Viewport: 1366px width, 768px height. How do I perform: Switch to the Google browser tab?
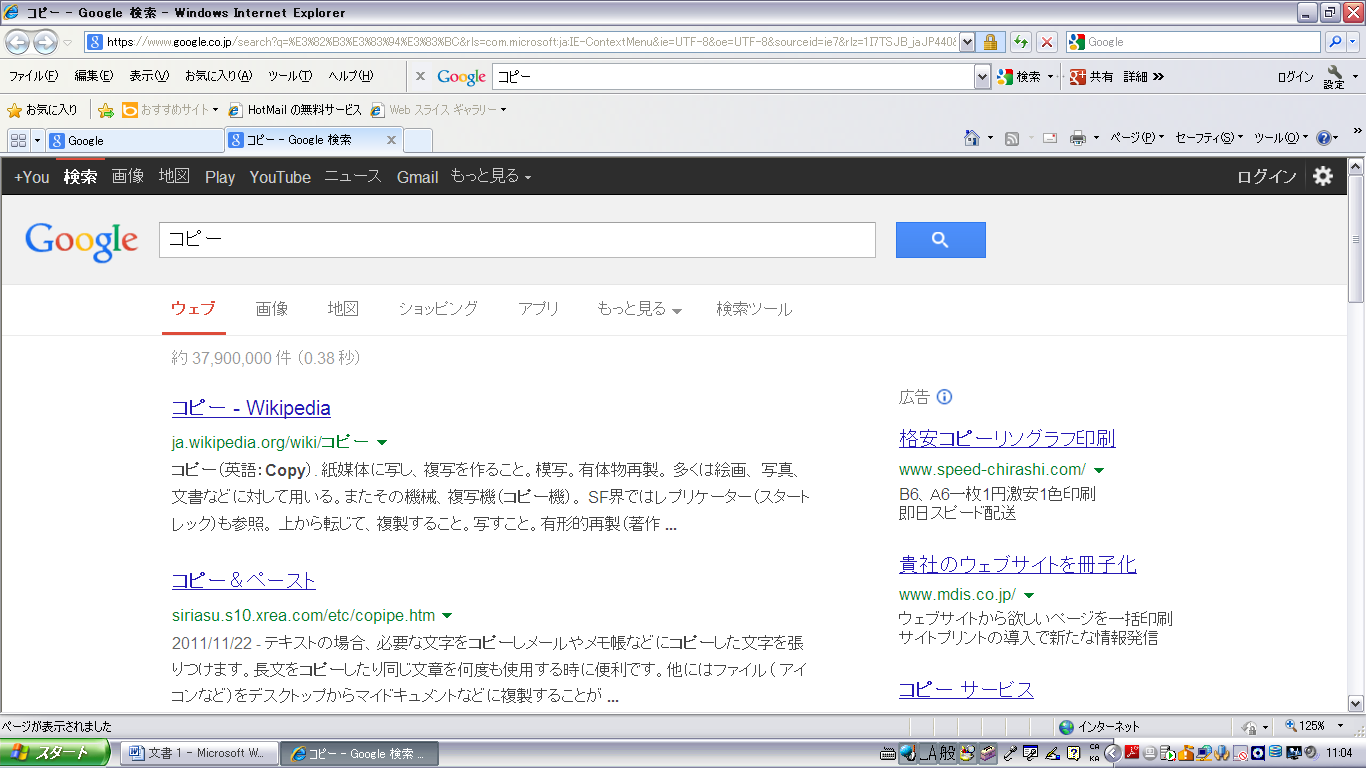(x=135, y=141)
